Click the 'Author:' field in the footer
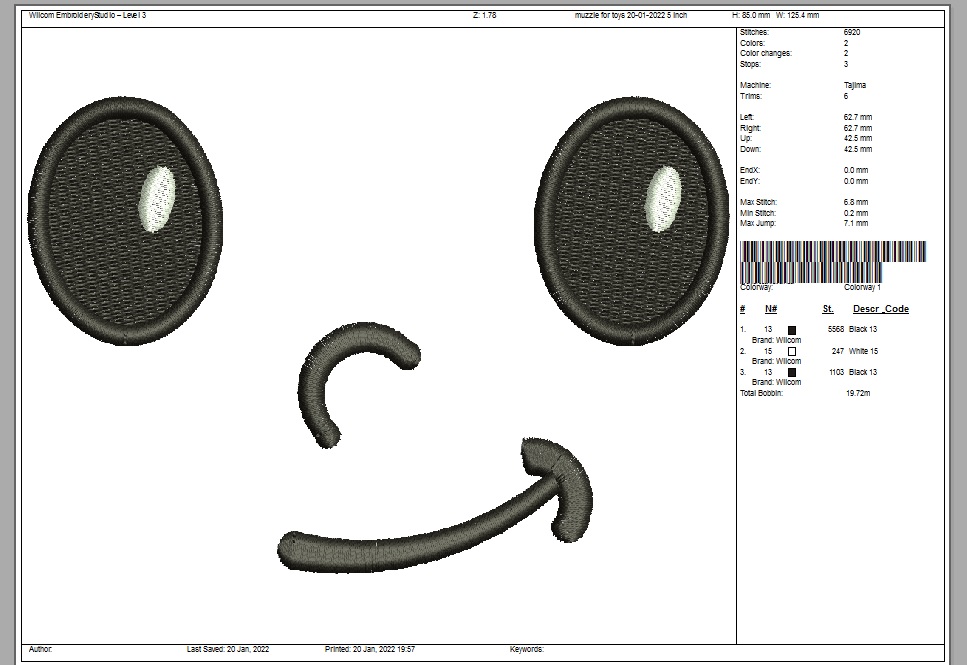The width and height of the screenshot is (967, 665). pyautogui.click(x=41, y=650)
